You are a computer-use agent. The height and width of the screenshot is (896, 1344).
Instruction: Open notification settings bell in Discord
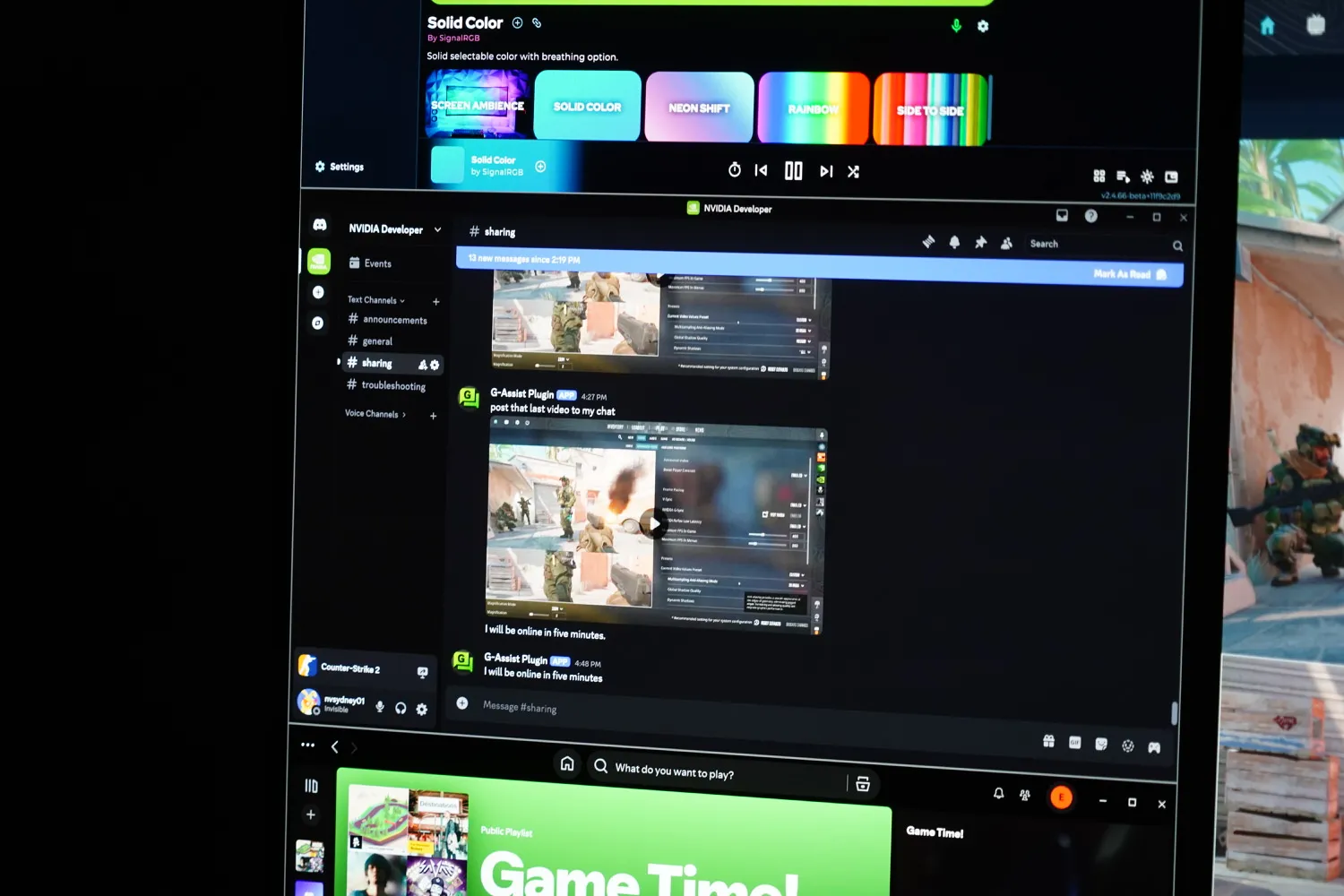(954, 242)
